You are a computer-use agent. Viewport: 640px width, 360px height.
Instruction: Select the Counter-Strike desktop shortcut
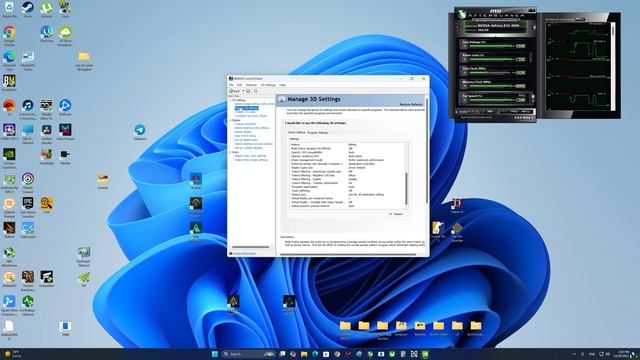click(438, 230)
